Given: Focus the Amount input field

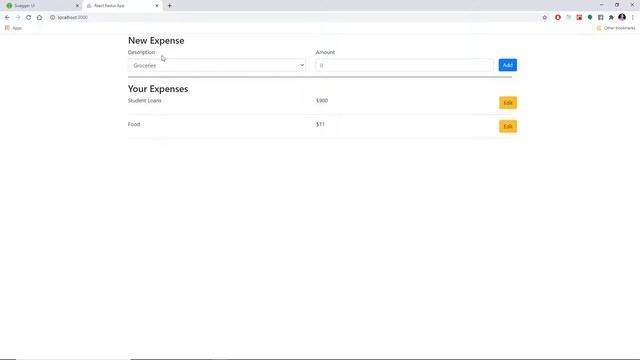Looking at the screenshot, I should [404, 65].
